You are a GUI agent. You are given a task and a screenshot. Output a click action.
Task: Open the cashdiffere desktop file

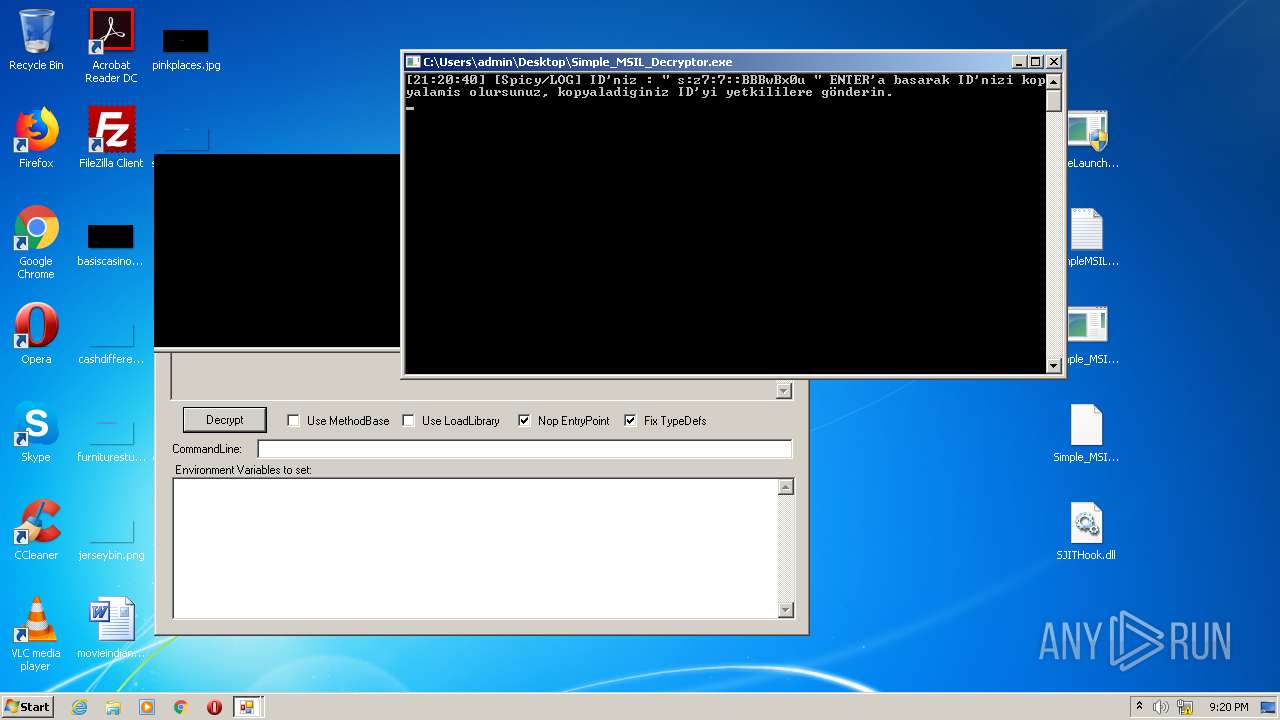(x=111, y=342)
